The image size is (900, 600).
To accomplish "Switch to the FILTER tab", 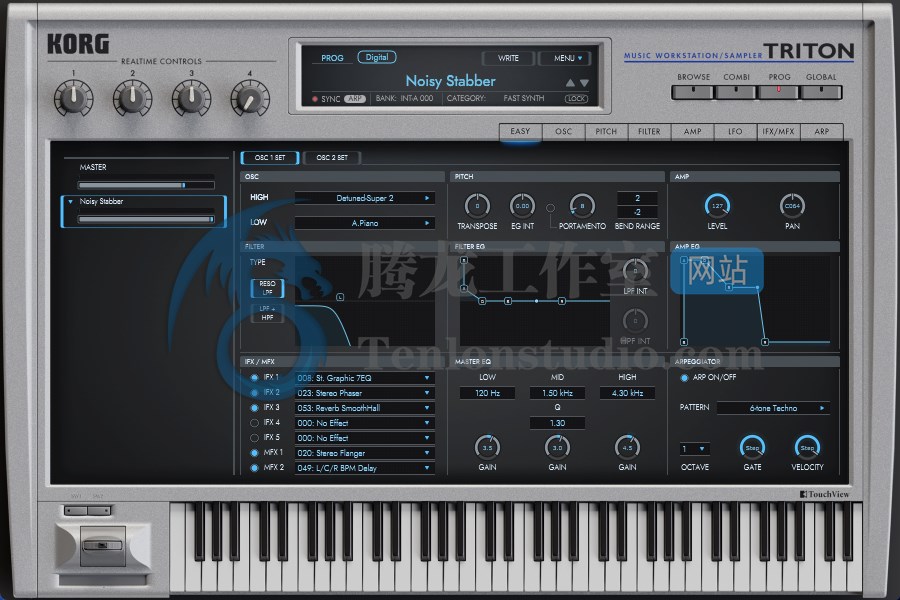I will click(649, 131).
